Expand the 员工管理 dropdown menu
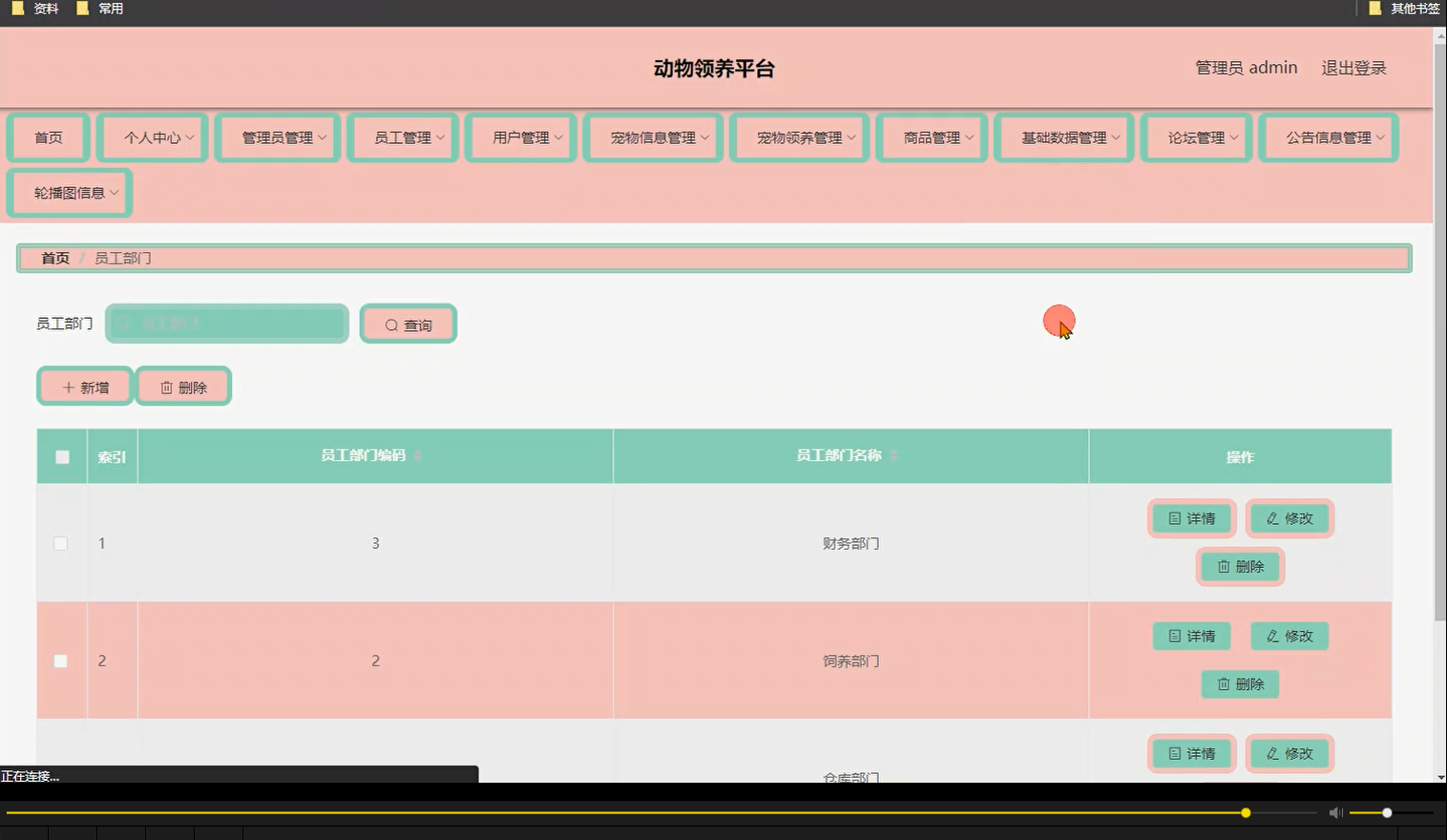Image resolution: width=1447 pixels, height=840 pixels. pos(402,136)
